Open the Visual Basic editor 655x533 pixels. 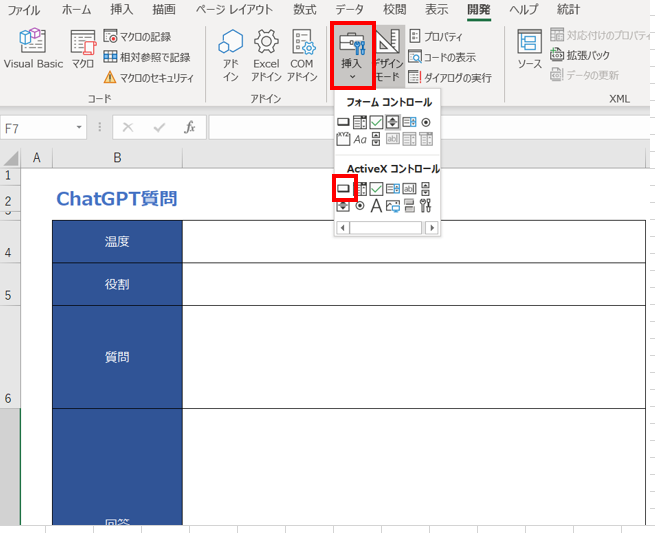33,48
